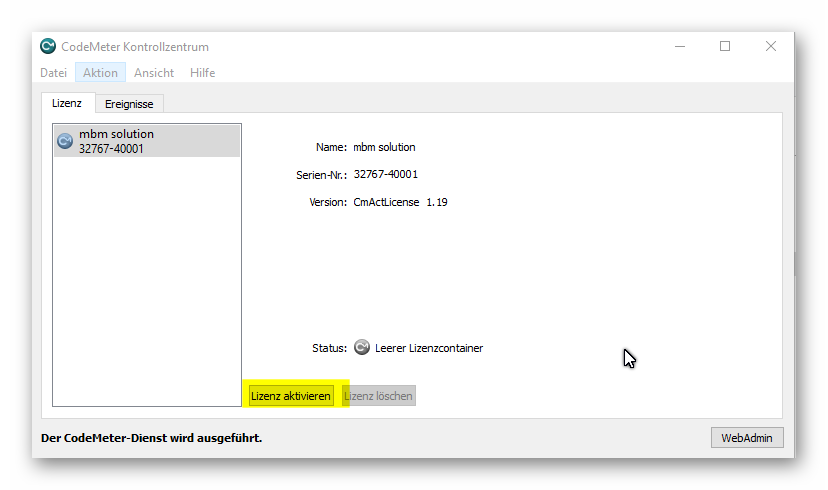Switch to the Lizenz tab
This screenshot has width=828, height=490.
(67, 103)
